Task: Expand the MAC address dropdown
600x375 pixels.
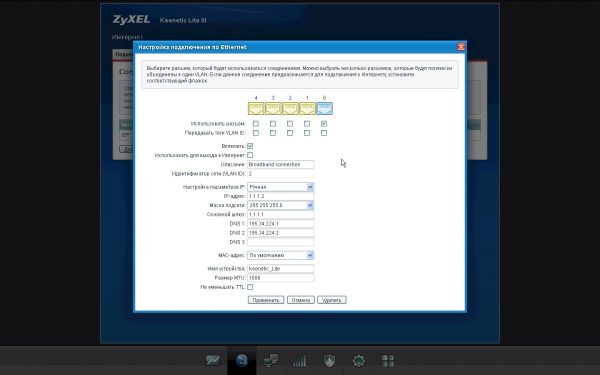Action: click(x=310, y=255)
